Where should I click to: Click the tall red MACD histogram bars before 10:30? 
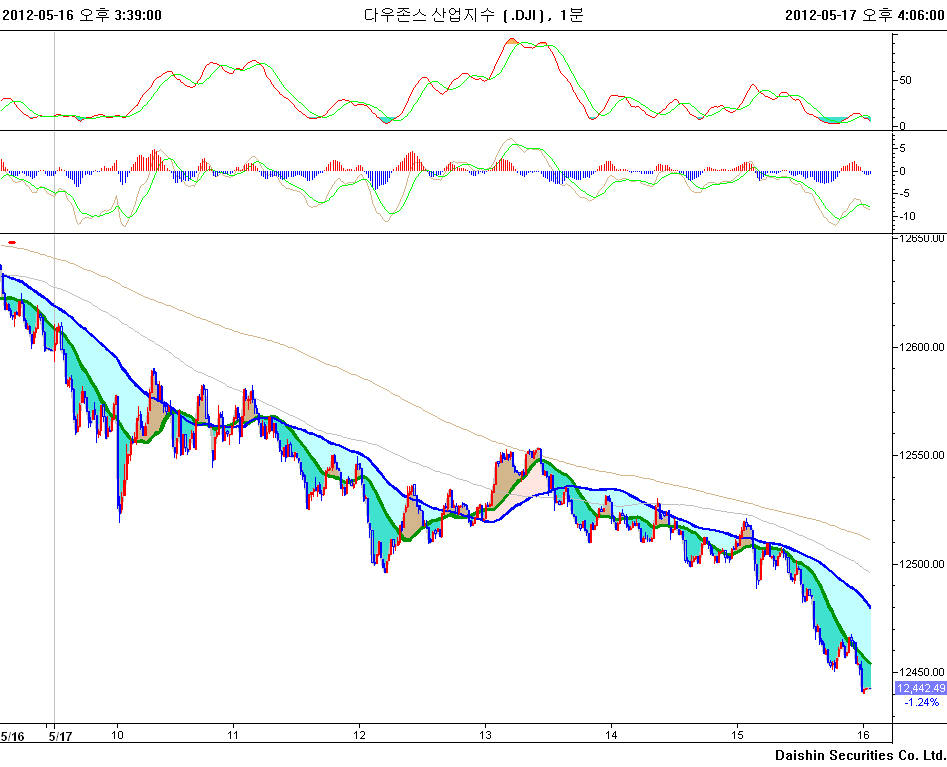[153, 160]
